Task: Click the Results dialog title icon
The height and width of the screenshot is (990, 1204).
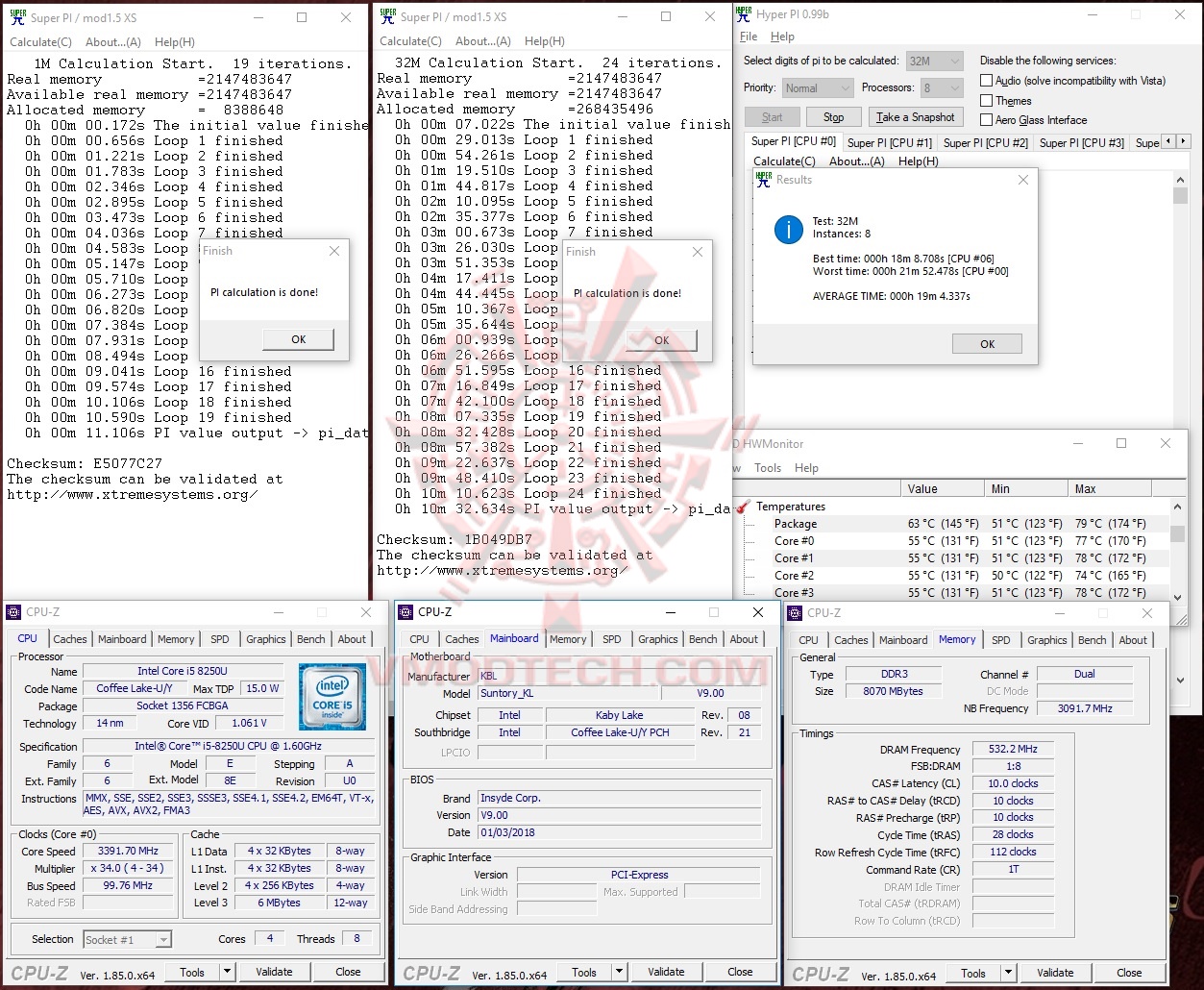Action: pyautogui.click(x=764, y=180)
